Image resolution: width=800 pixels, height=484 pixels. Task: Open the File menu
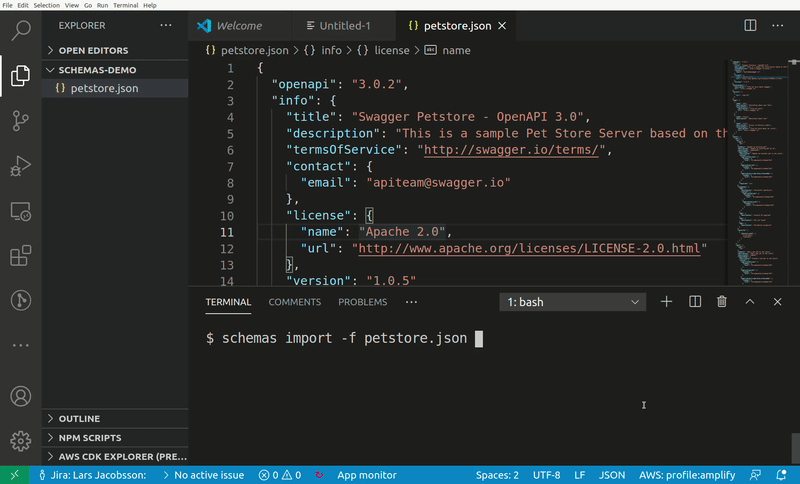pyautogui.click(x=7, y=5)
